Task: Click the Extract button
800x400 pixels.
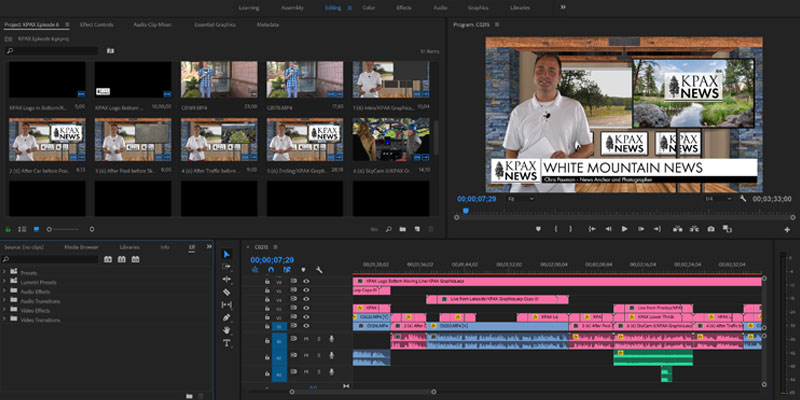Action: point(694,229)
